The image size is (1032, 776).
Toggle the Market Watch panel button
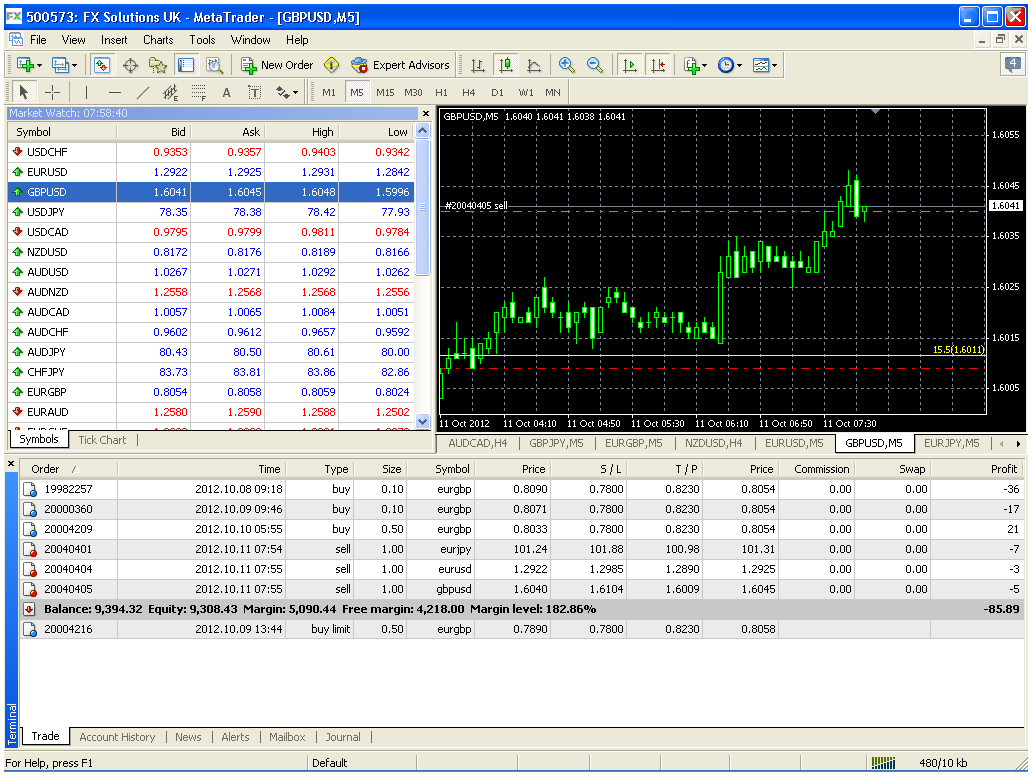(x=102, y=65)
